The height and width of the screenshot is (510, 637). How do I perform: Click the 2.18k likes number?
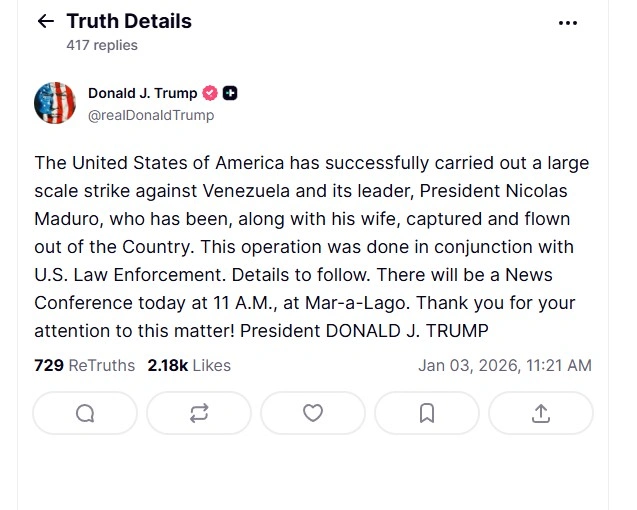coord(167,365)
